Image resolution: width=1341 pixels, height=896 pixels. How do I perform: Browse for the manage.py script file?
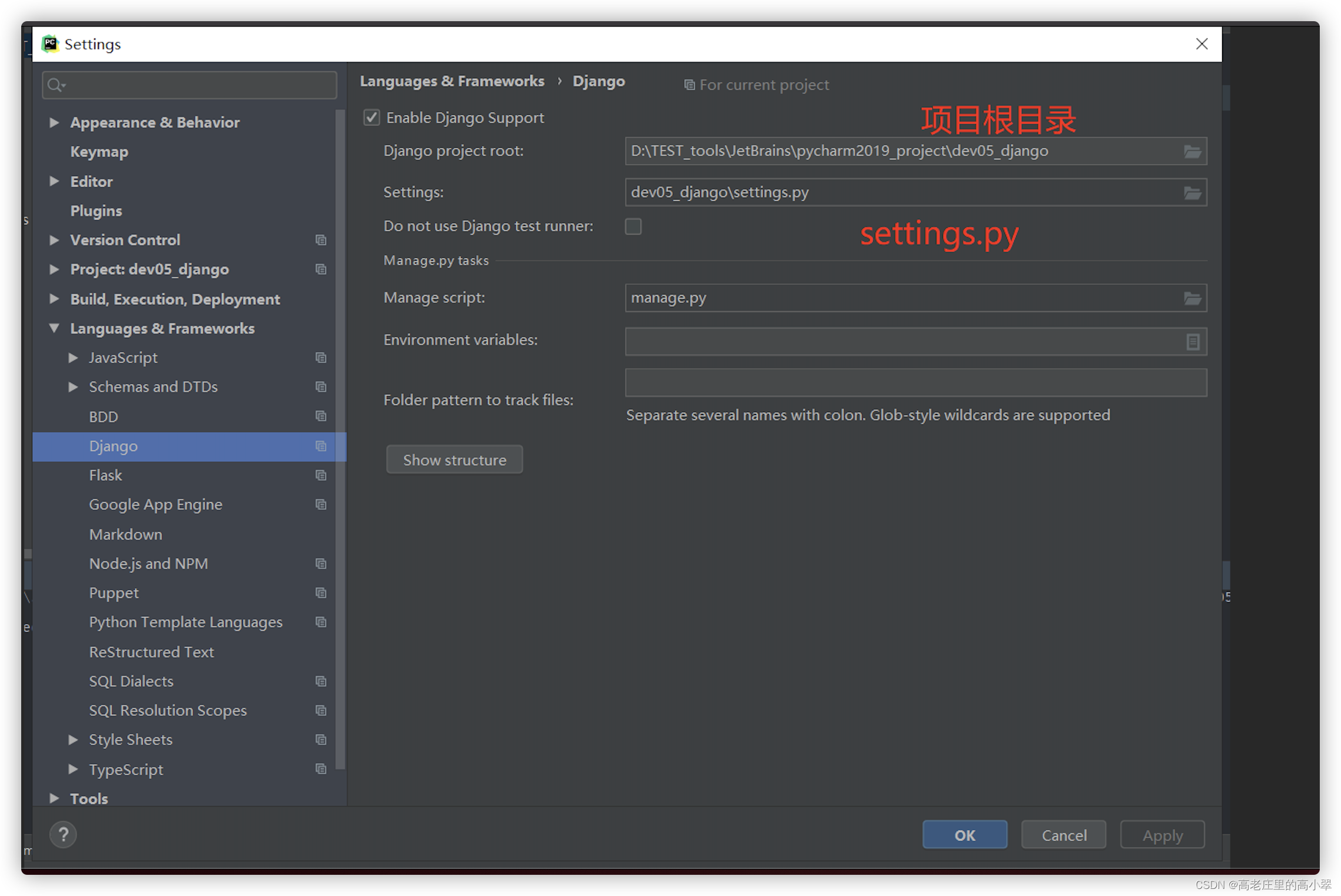click(x=1193, y=298)
